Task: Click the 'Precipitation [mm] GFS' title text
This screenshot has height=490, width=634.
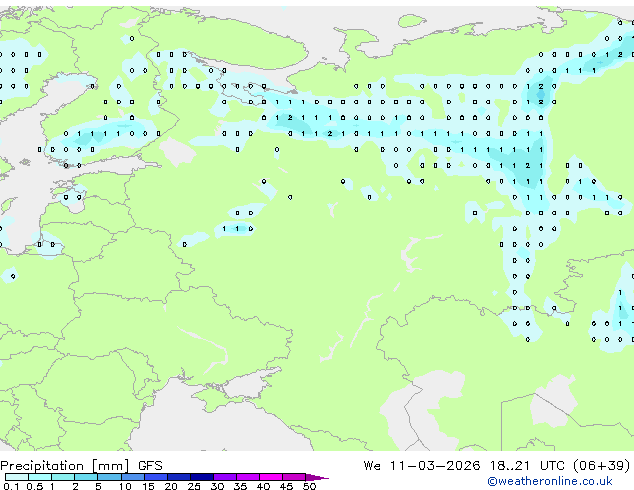Action: pos(81,466)
